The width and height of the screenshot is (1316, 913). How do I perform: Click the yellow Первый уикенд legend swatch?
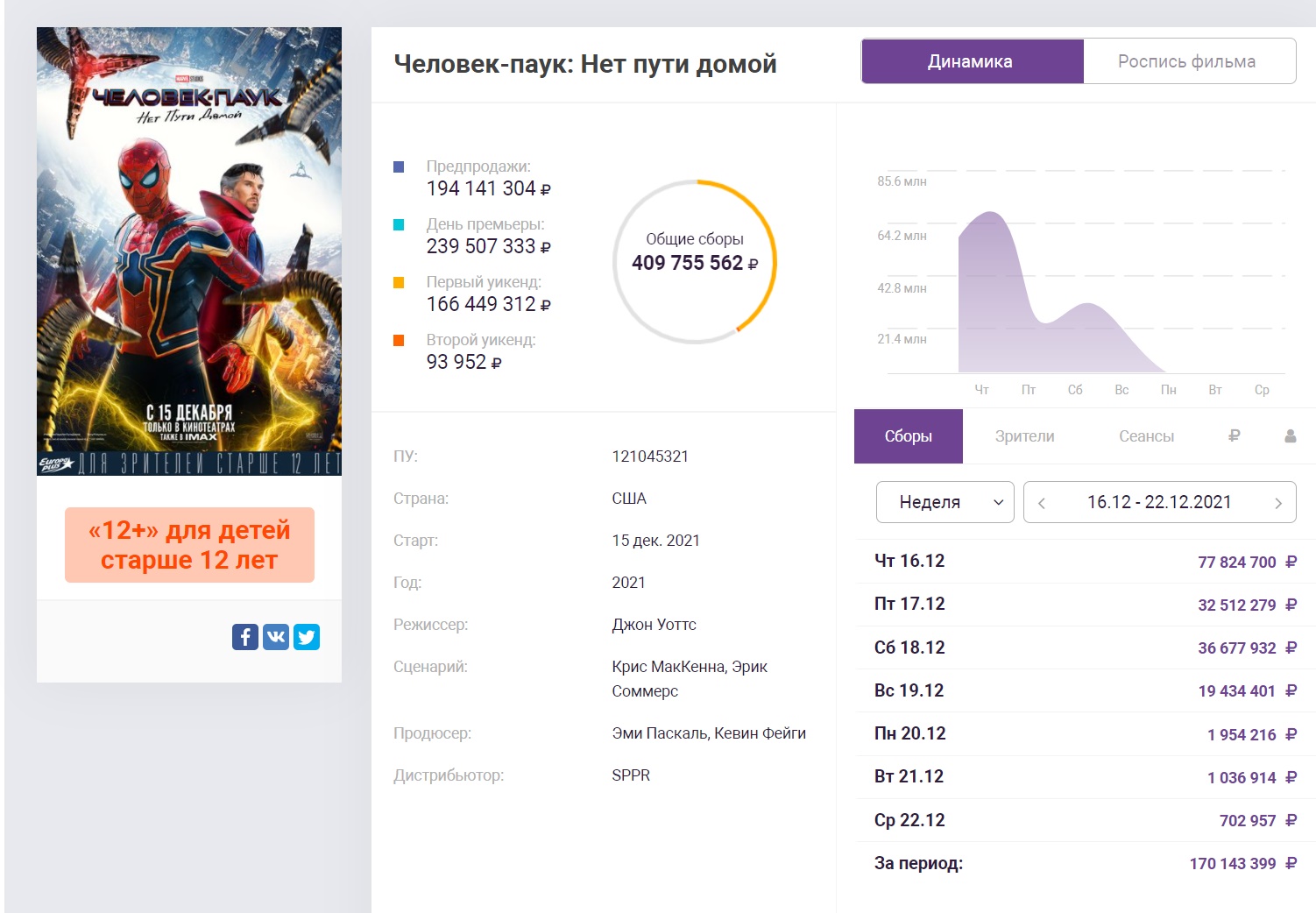point(399,282)
